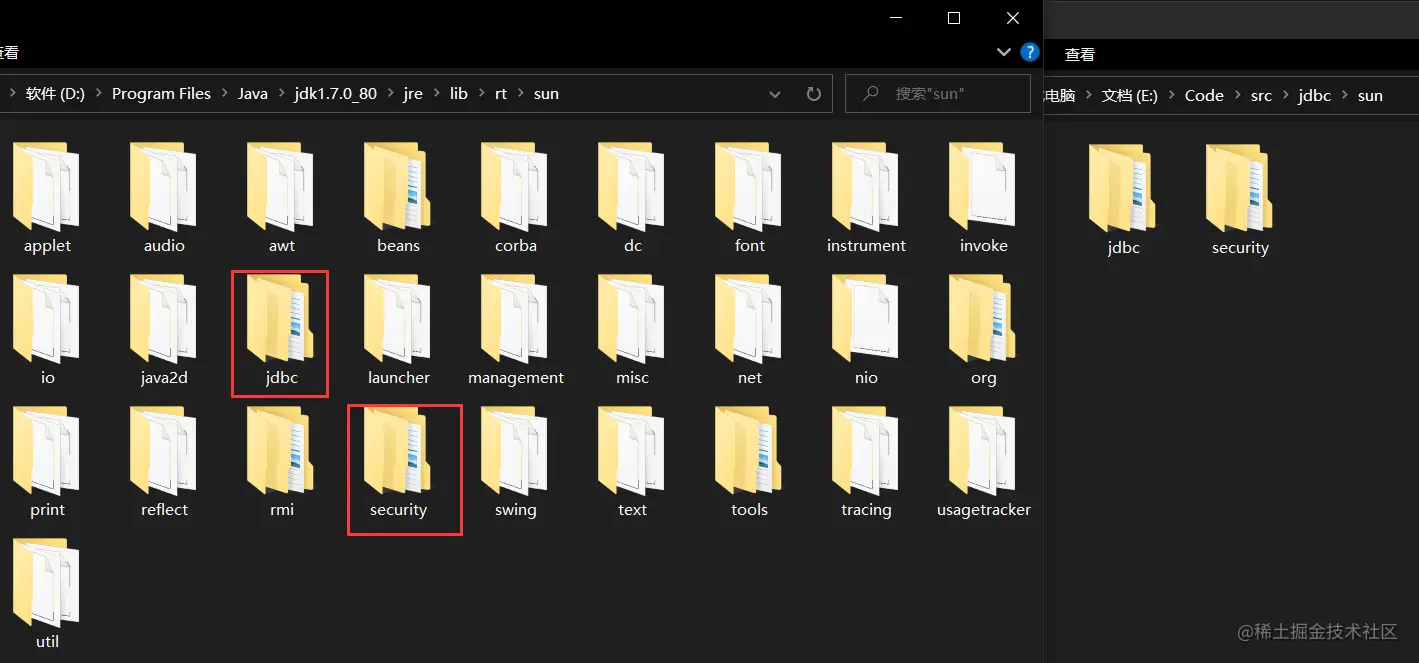Go to src breadcrumb in right window
This screenshot has height=663, width=1419.
click(1262, 96)
